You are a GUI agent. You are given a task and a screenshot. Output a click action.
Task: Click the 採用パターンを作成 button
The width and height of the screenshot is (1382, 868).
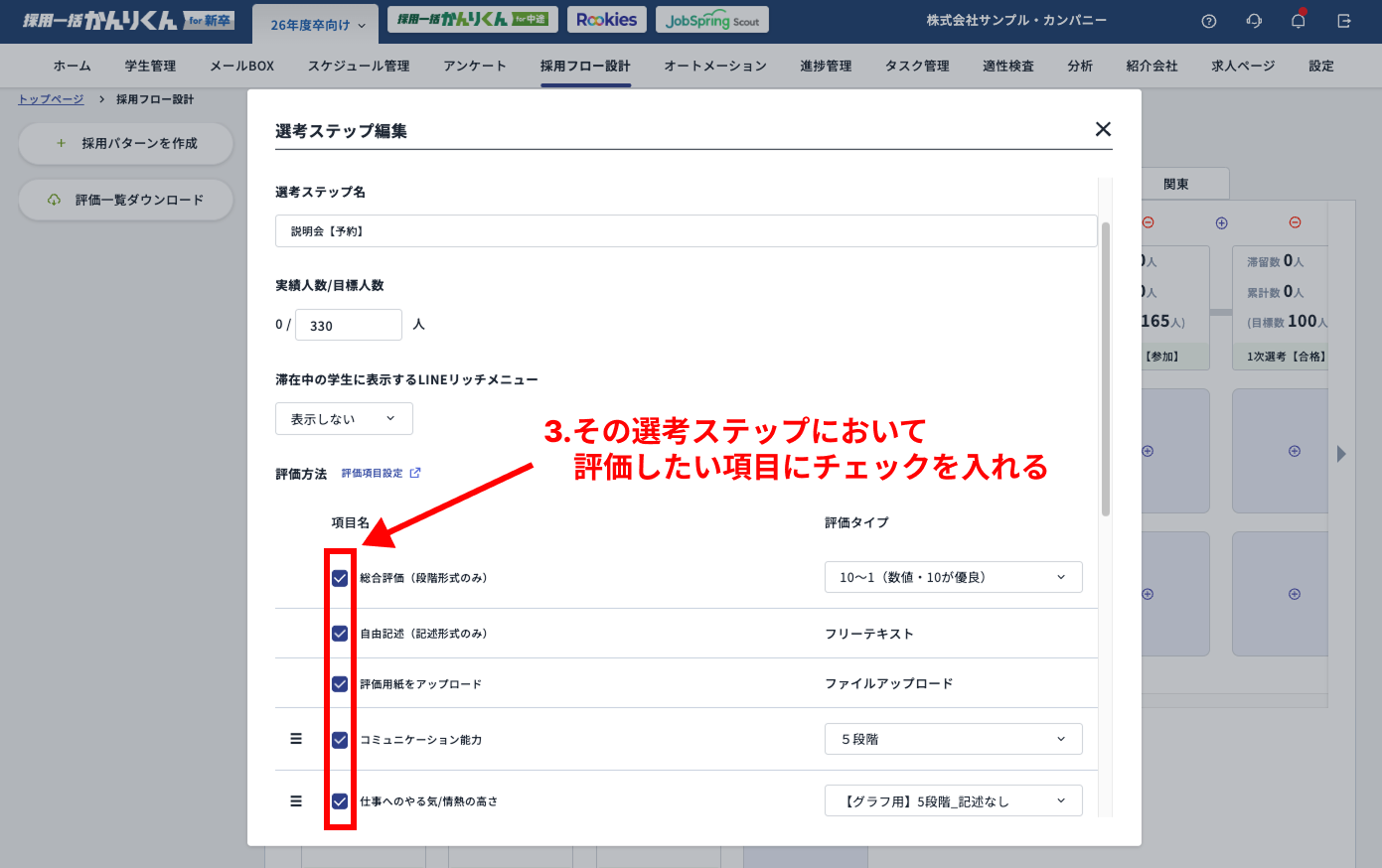pos(126,143)
